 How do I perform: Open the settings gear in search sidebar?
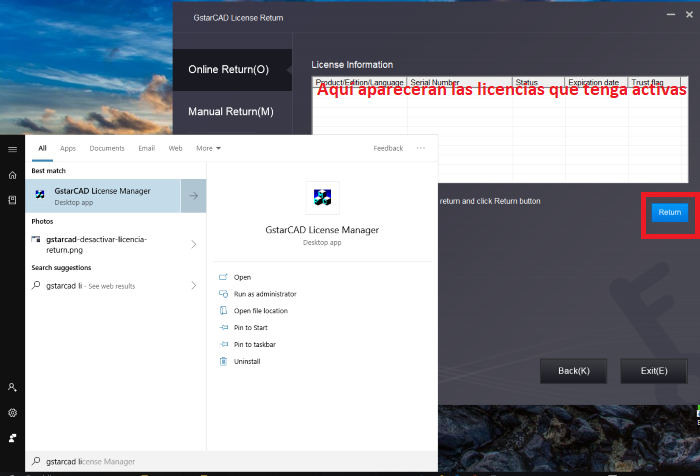point(12,413)
